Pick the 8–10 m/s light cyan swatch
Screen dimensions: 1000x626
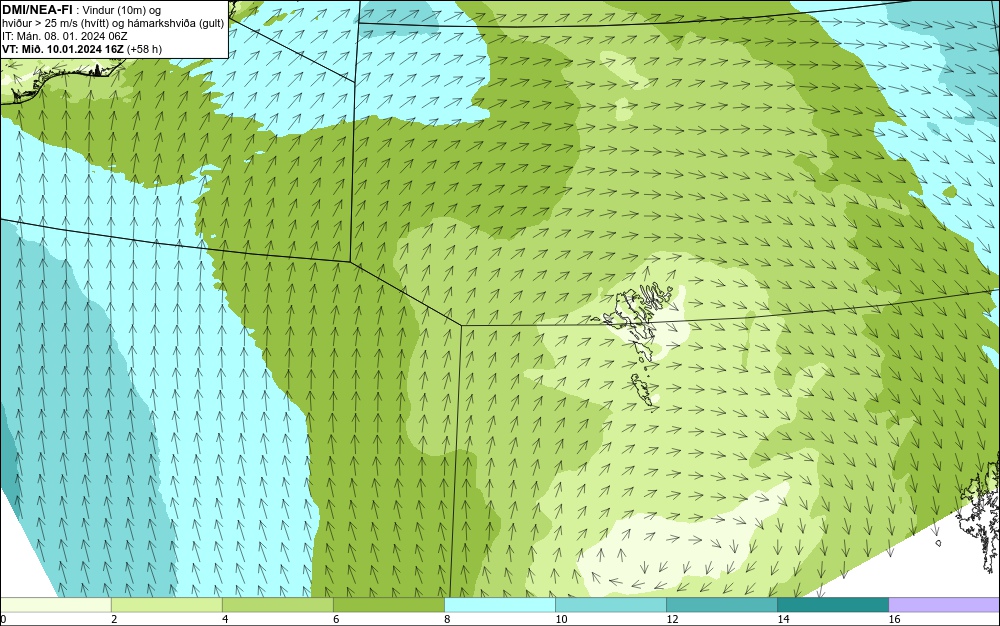(499, 604)
